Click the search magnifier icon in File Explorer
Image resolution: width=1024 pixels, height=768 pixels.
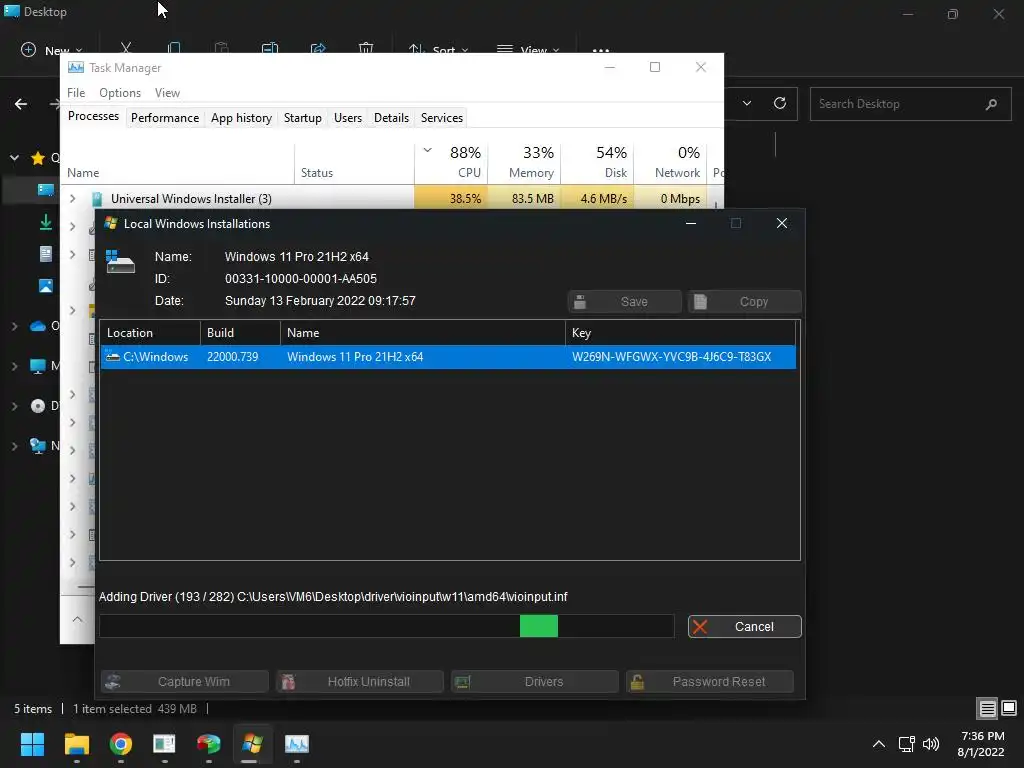tap(991, 104)
